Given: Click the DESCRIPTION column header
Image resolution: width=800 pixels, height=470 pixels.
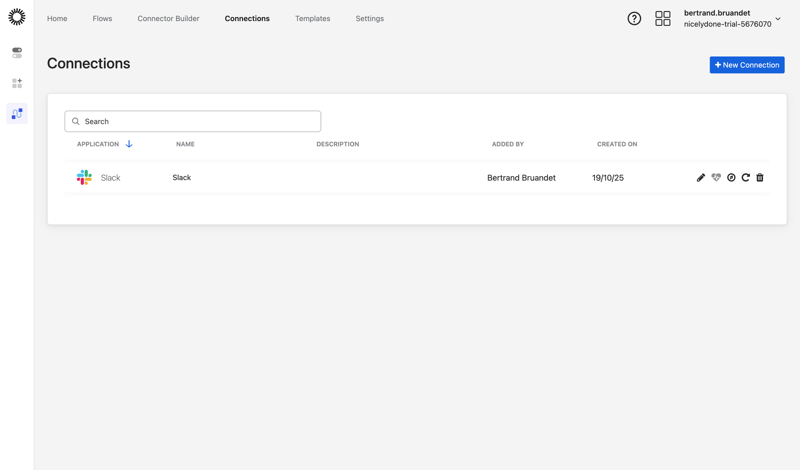Looking at the screenshot, I should (x=338, y=144).
